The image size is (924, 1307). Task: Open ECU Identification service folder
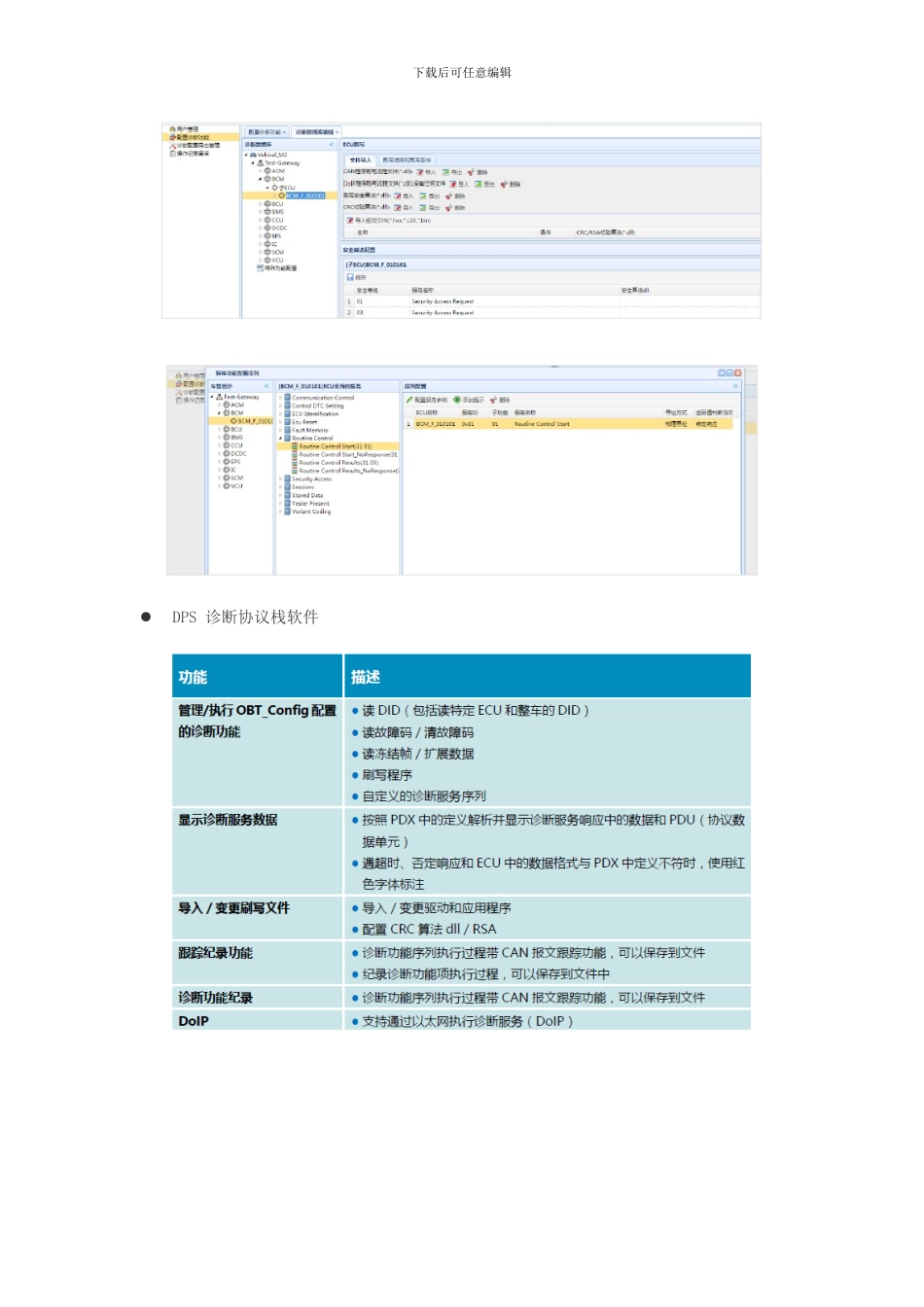tap(311, 413)
